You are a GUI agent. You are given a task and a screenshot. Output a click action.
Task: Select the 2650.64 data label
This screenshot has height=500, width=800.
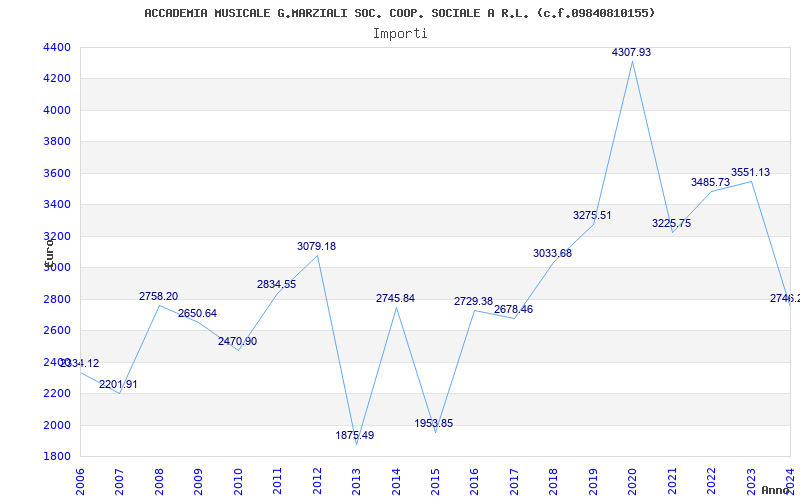pos(197,313)
